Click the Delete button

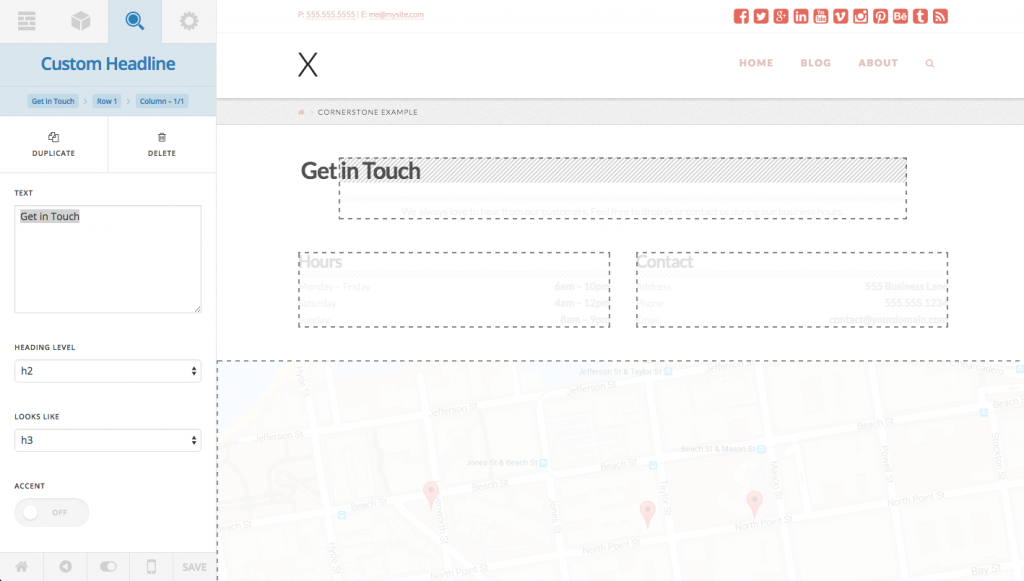161,145
